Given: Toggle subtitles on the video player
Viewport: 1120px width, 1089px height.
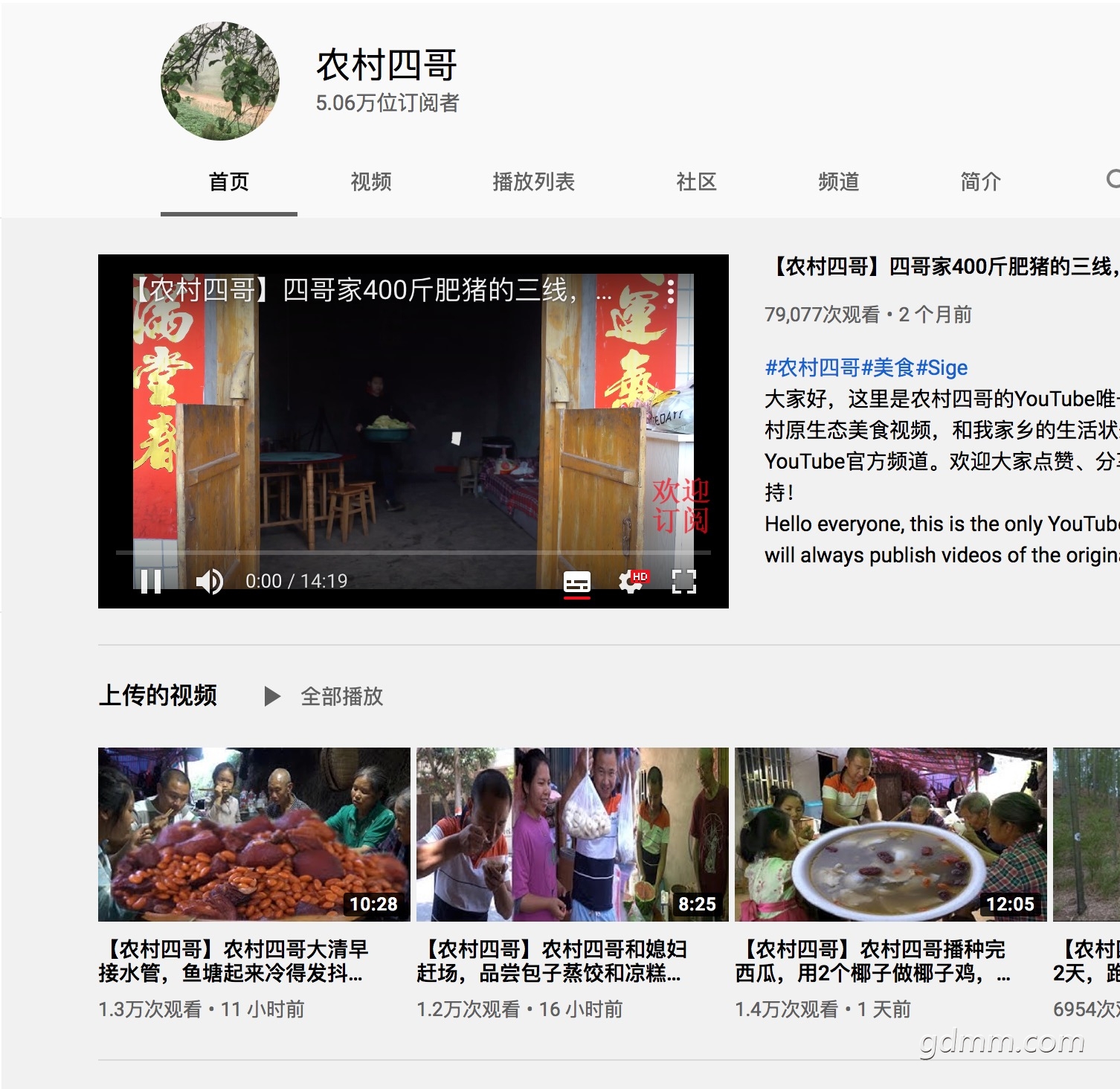Looking at the screenshot, I should point(577,582).
